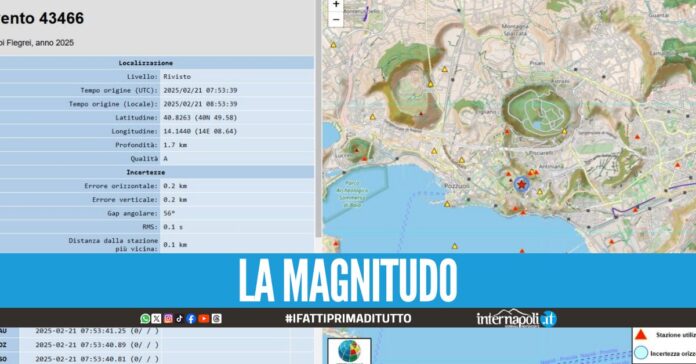Click the red triangle in the legend box
The image size is (696, 364).
click(x=640, y=334)
